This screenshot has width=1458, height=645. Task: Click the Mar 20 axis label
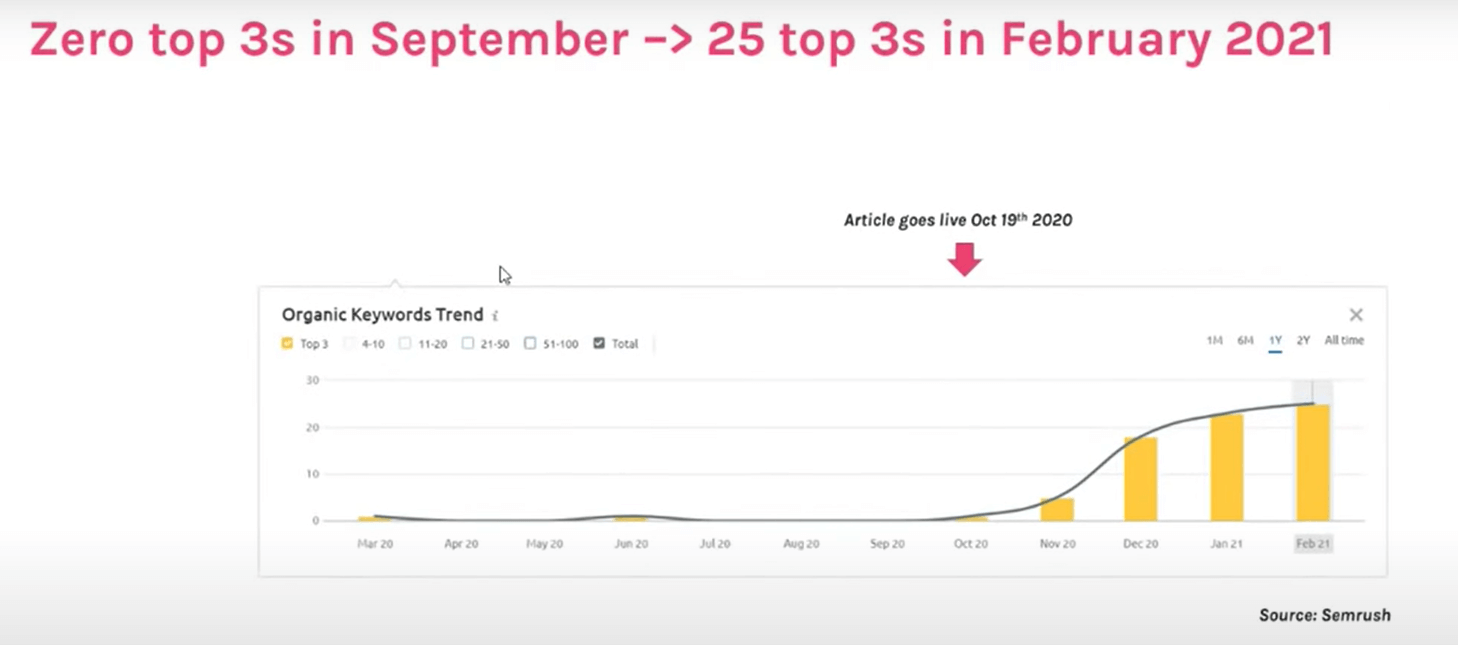[x=375, y=544]
